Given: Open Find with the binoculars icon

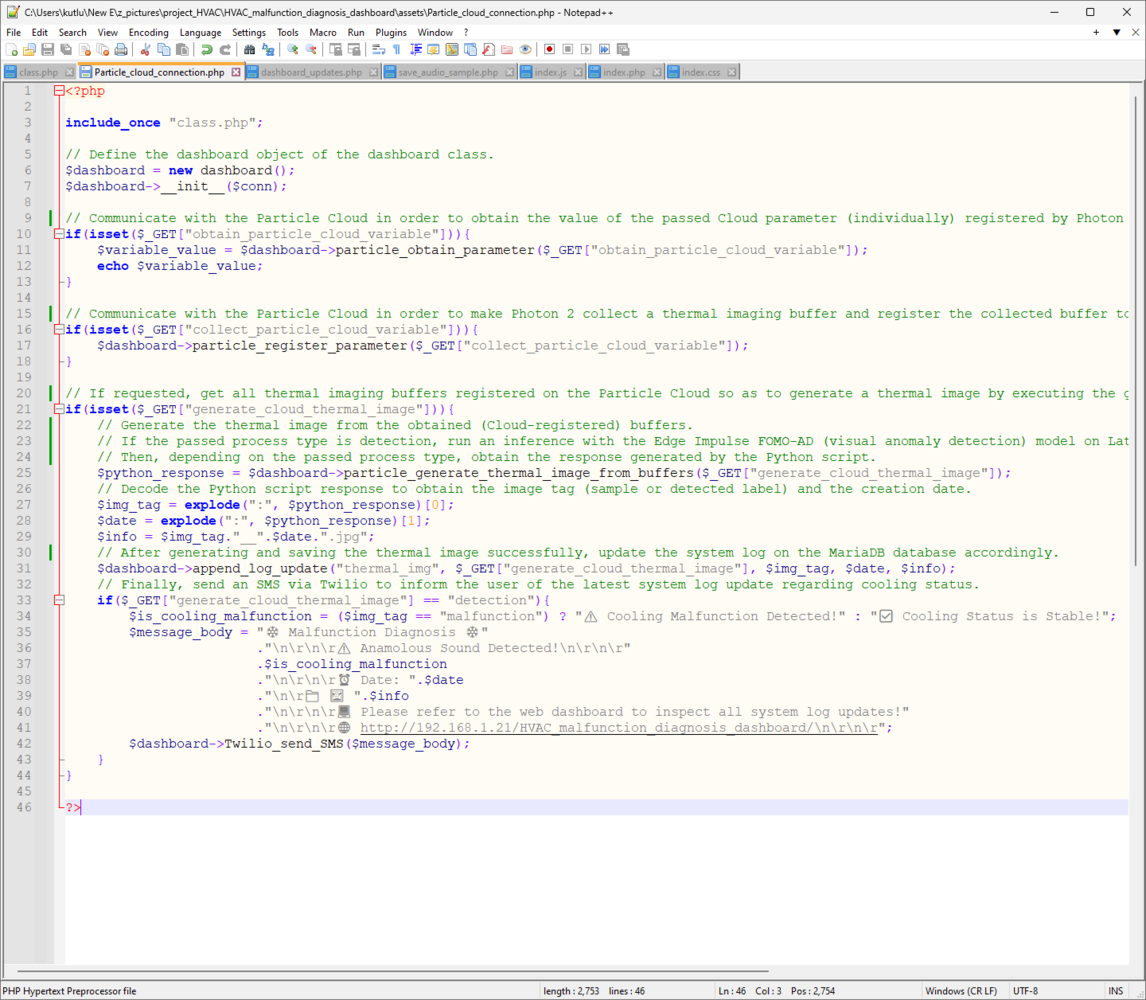Looking at the screenshot, I should [x=250, y=49].
